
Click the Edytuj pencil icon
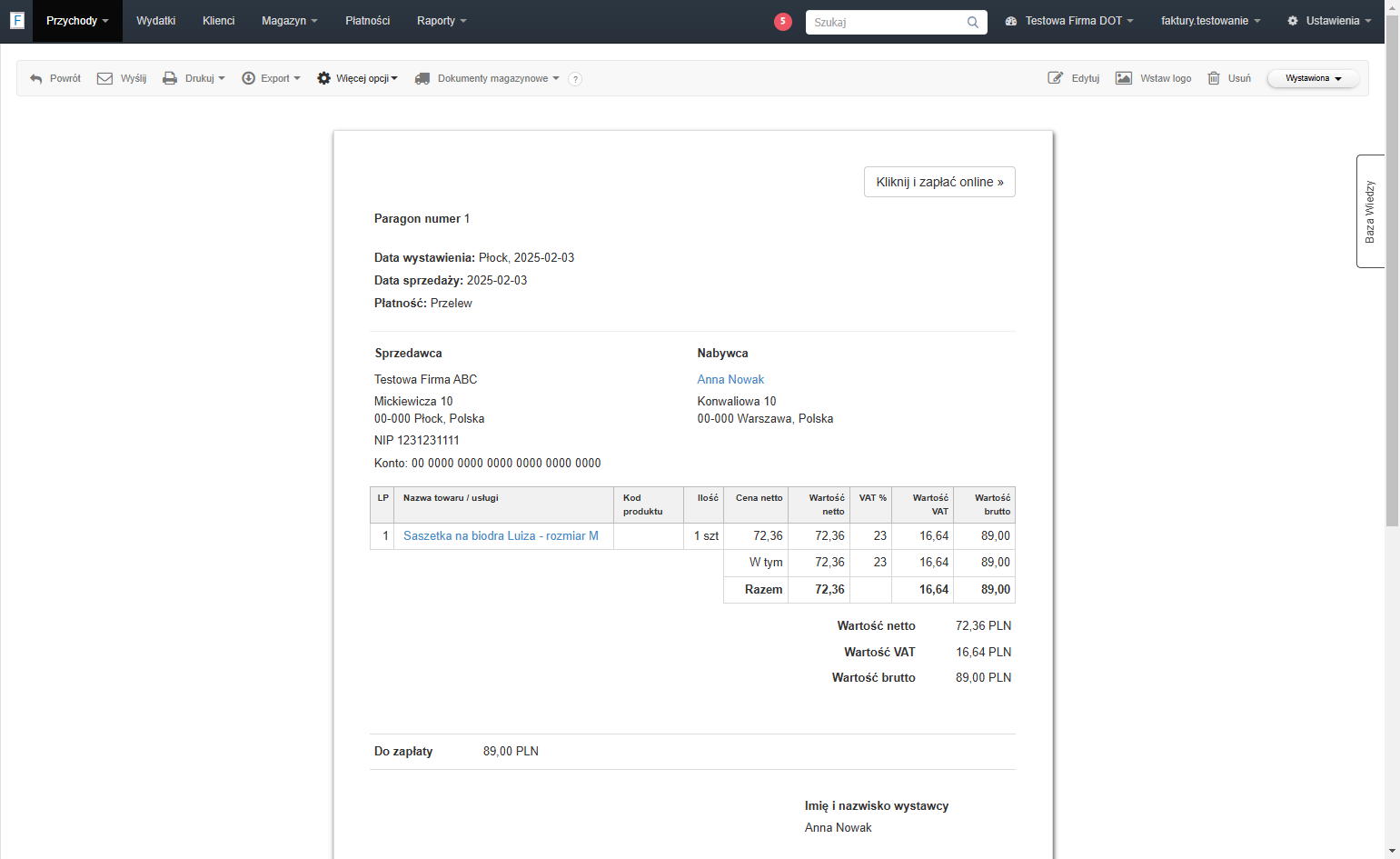tap(1056, 78)
